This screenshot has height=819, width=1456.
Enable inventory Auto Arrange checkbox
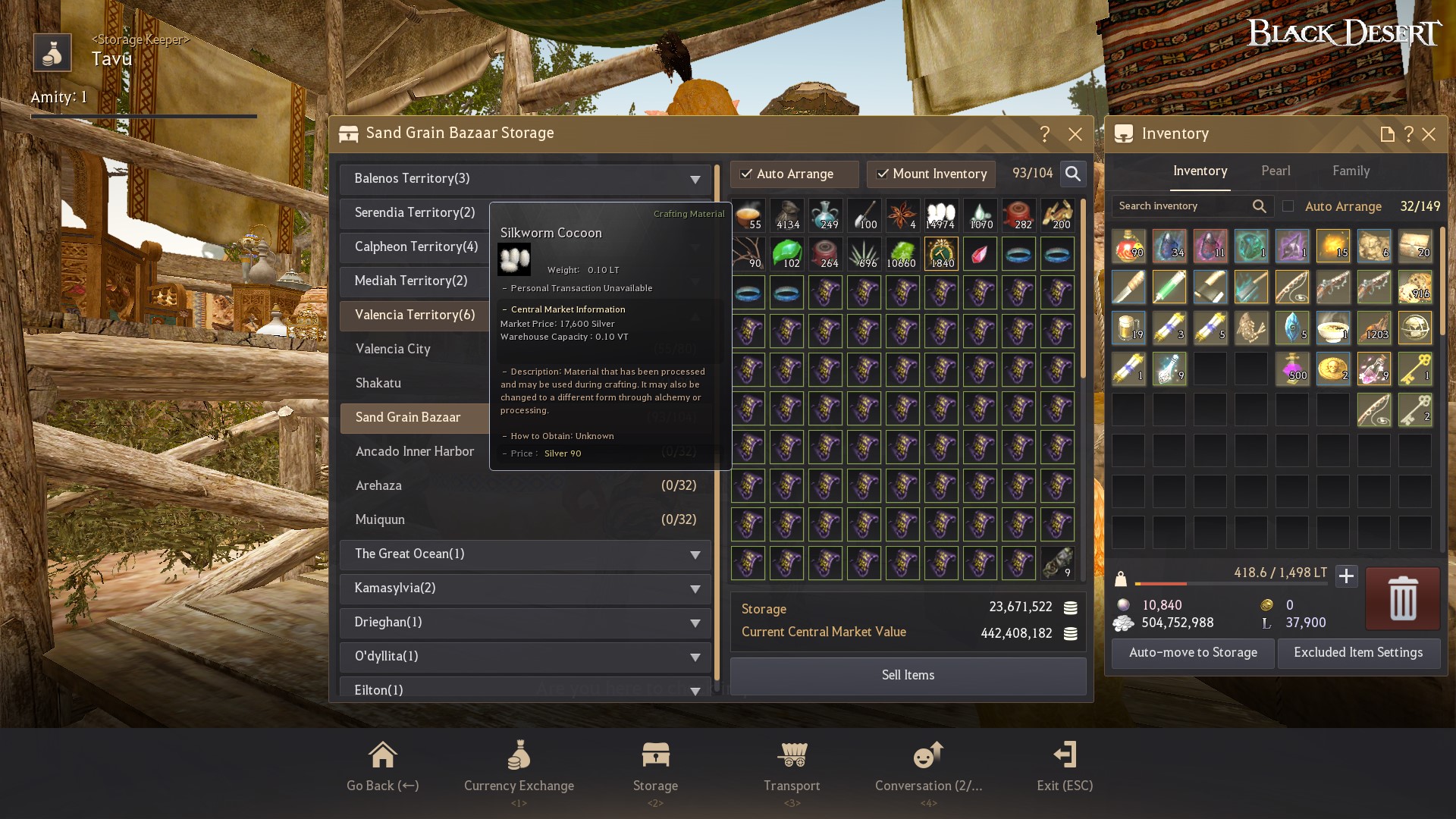coord(1288,206)
